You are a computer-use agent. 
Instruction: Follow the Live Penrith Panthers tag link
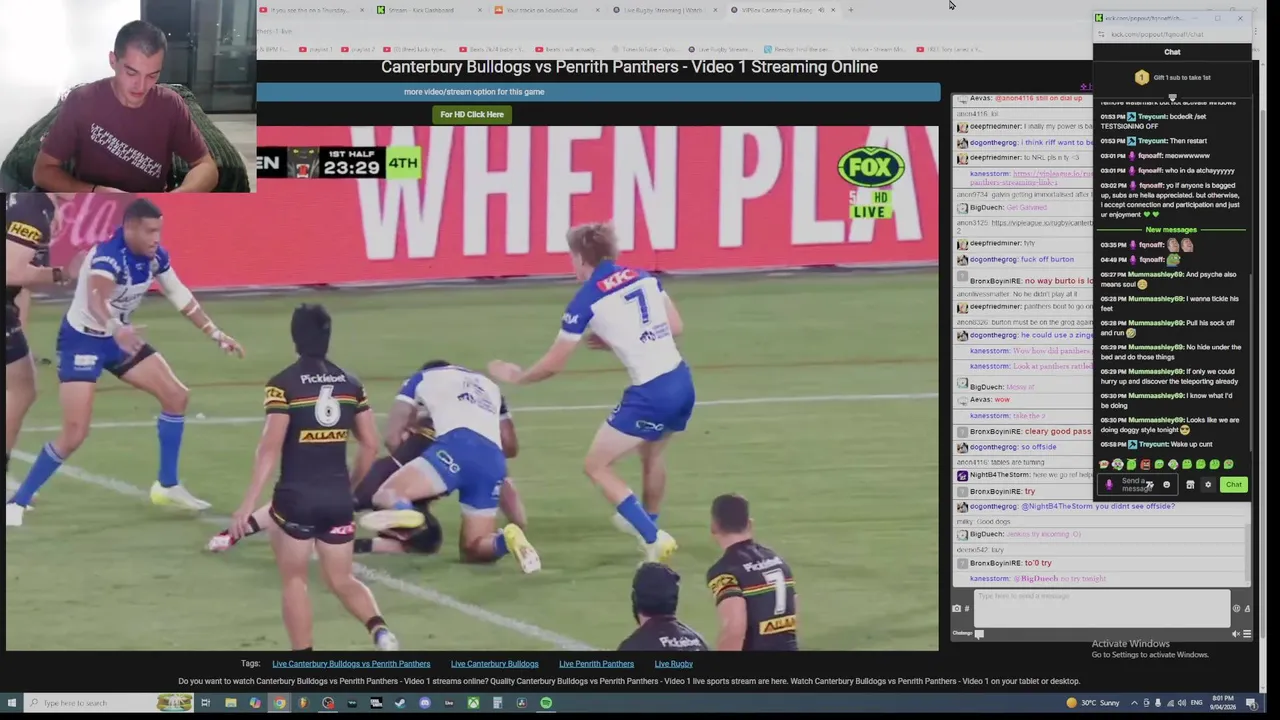[x=596, y=664]
